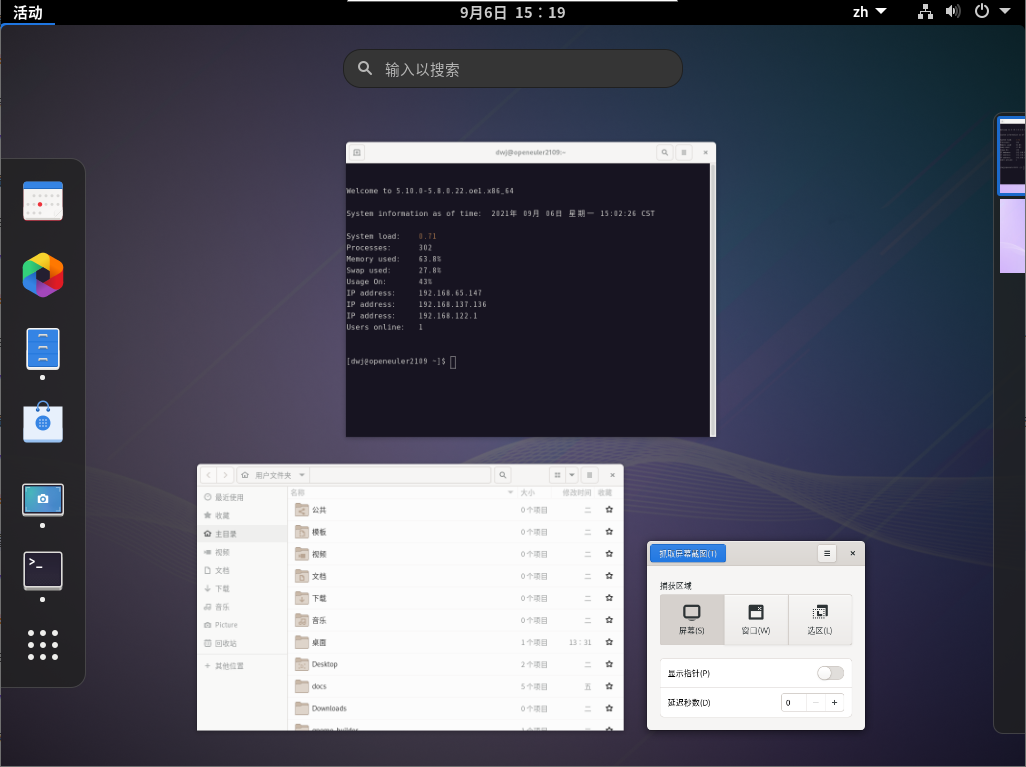
Task: Open the screenshot tool hamburger menu
Action: [x=826, y=553]
